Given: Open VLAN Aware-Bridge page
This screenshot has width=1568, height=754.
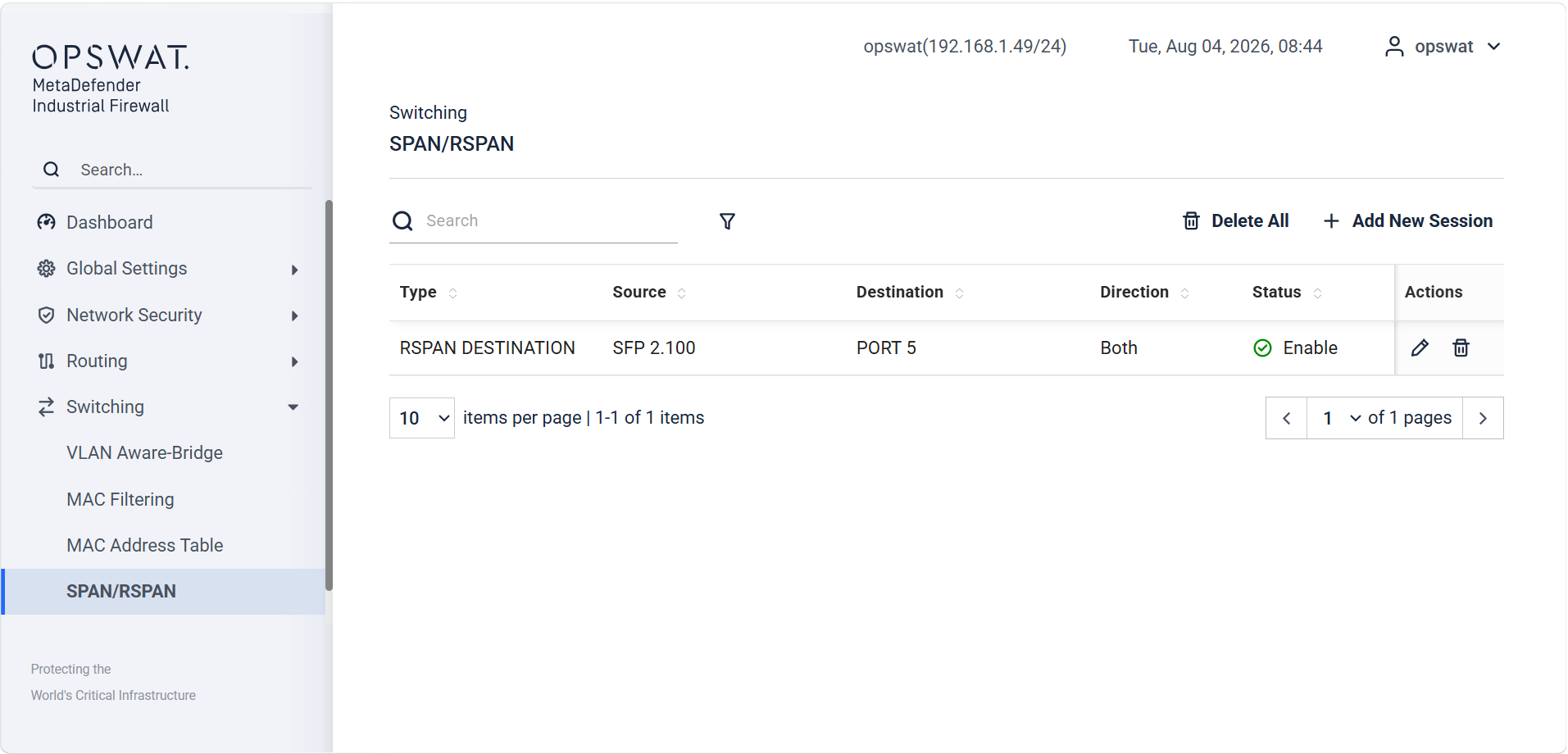Looking at the screenshot, I should click(x=145, y=453).
